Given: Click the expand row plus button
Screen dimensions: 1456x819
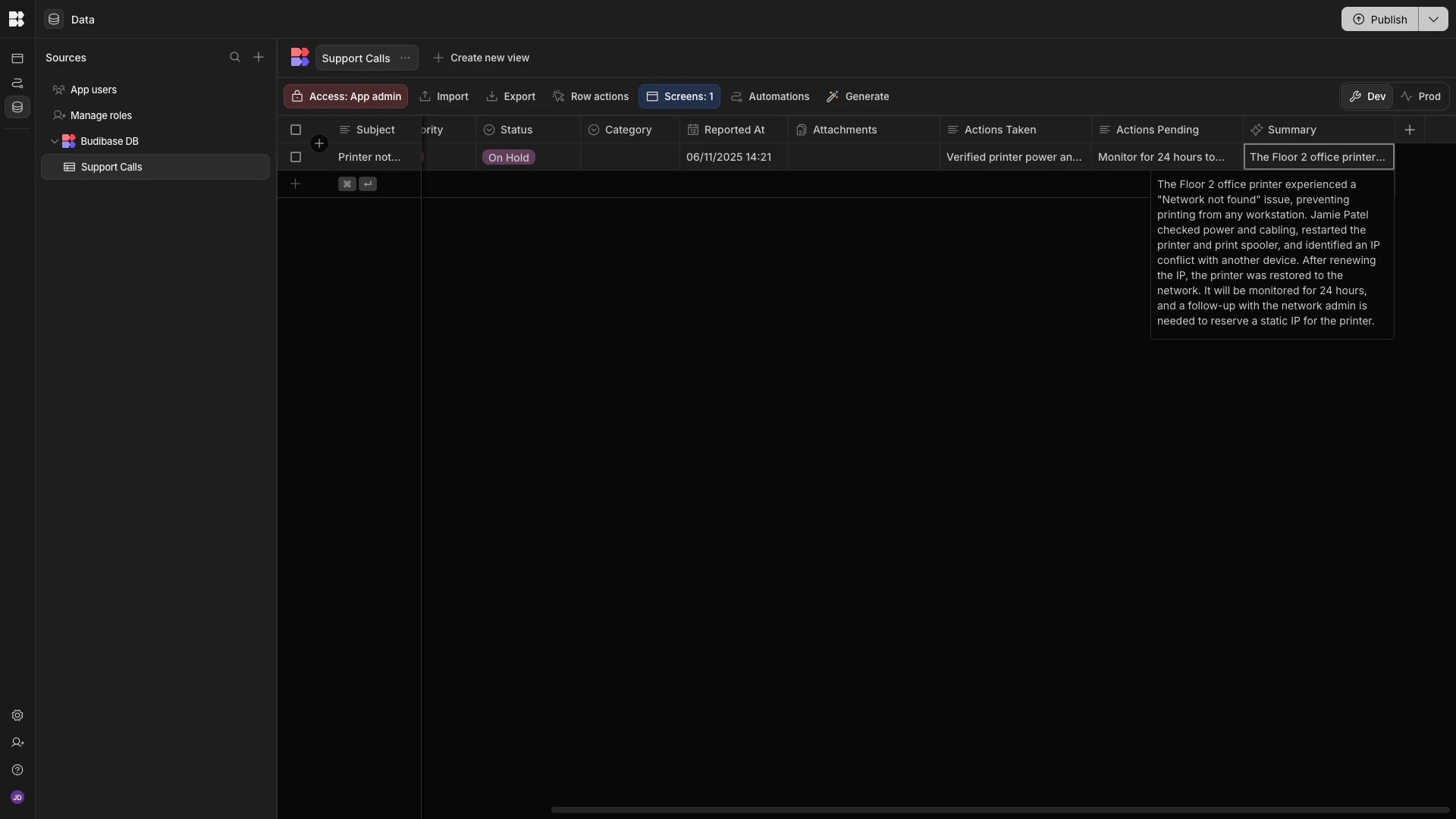Looking at the screenshot, I should tap(319, 143).
